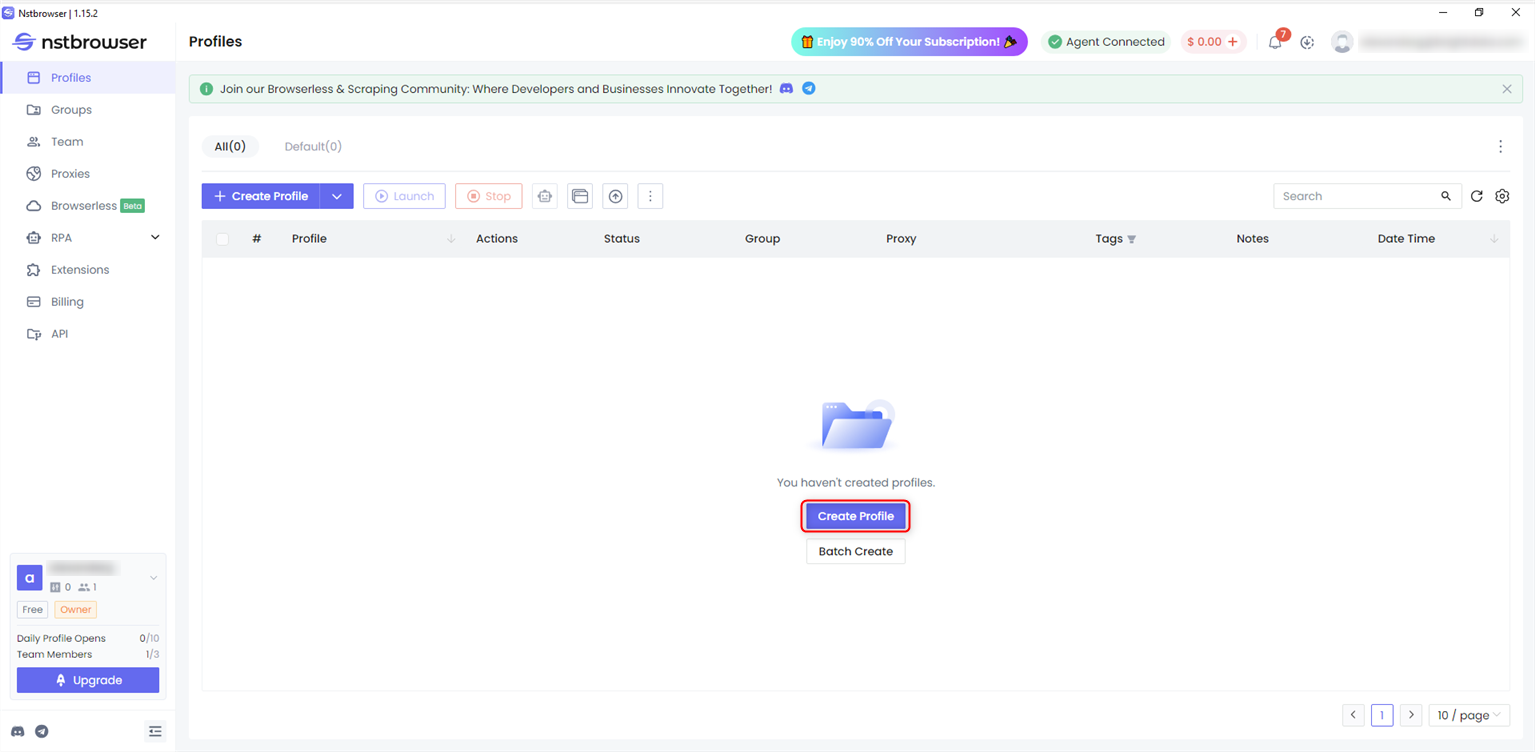Screen dimensions: 1535x752
Task: Click the upload arrow icon in toolbar
Action: [615, 197]
